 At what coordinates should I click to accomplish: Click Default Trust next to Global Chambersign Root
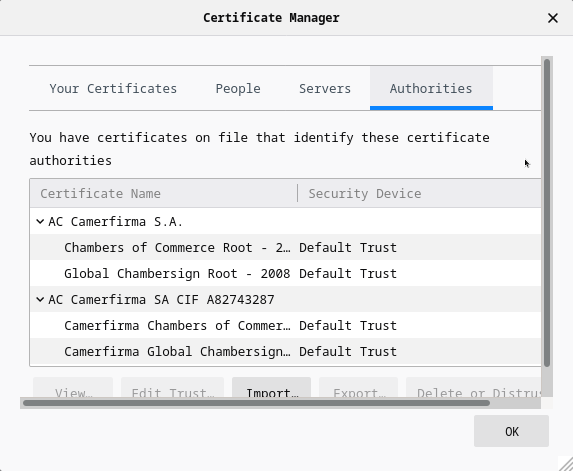[x=348, y=273]
